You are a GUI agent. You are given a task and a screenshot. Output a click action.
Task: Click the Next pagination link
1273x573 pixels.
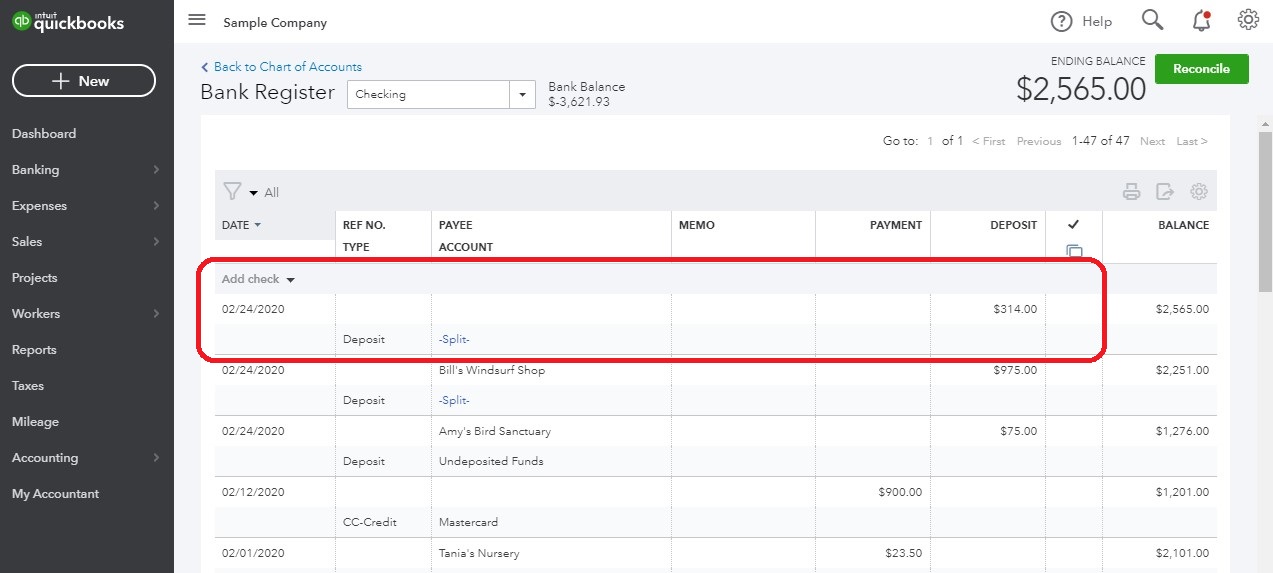pos(1152,141)
